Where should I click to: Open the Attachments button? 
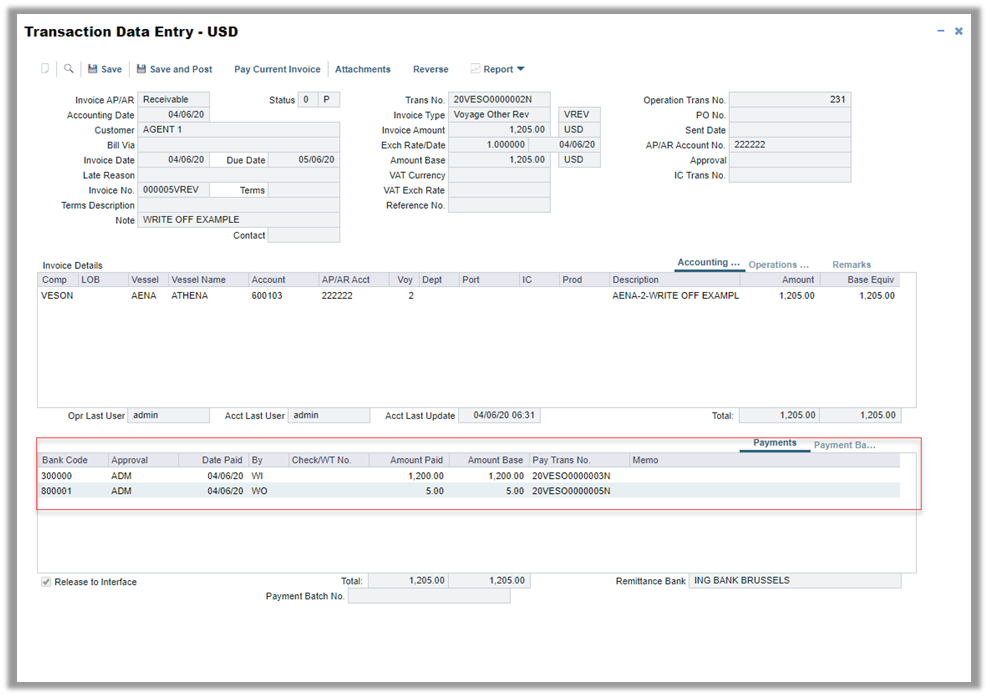[362, 69]
